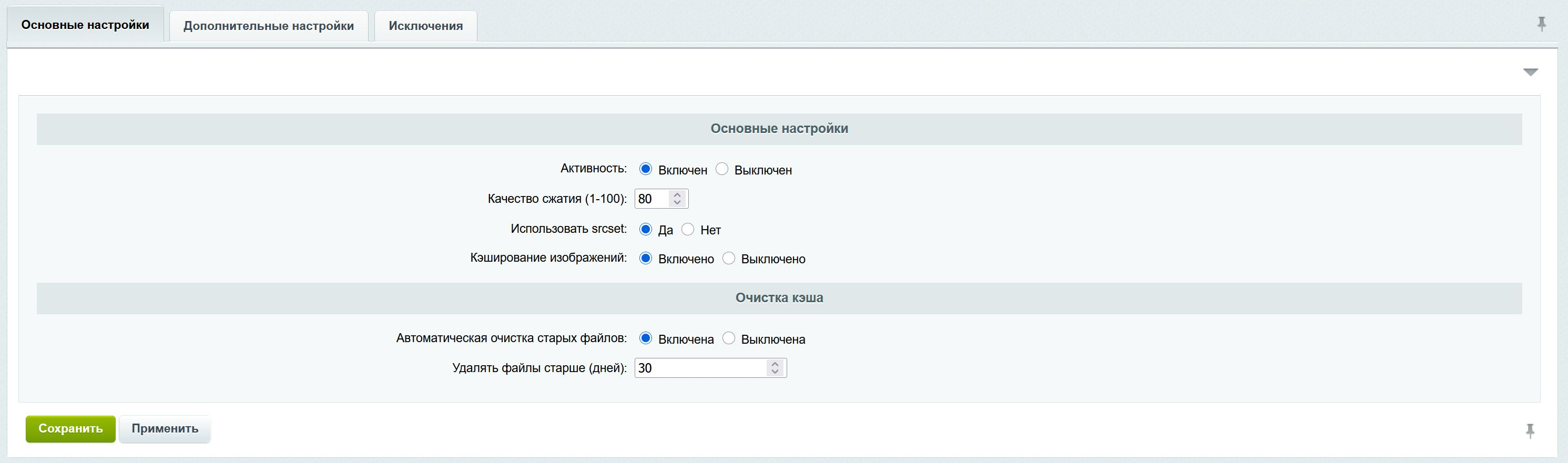The width and height of the screenshot is (1568, 463).
Task: Choose Да for Использовать srcset
Action: [646, 229]
